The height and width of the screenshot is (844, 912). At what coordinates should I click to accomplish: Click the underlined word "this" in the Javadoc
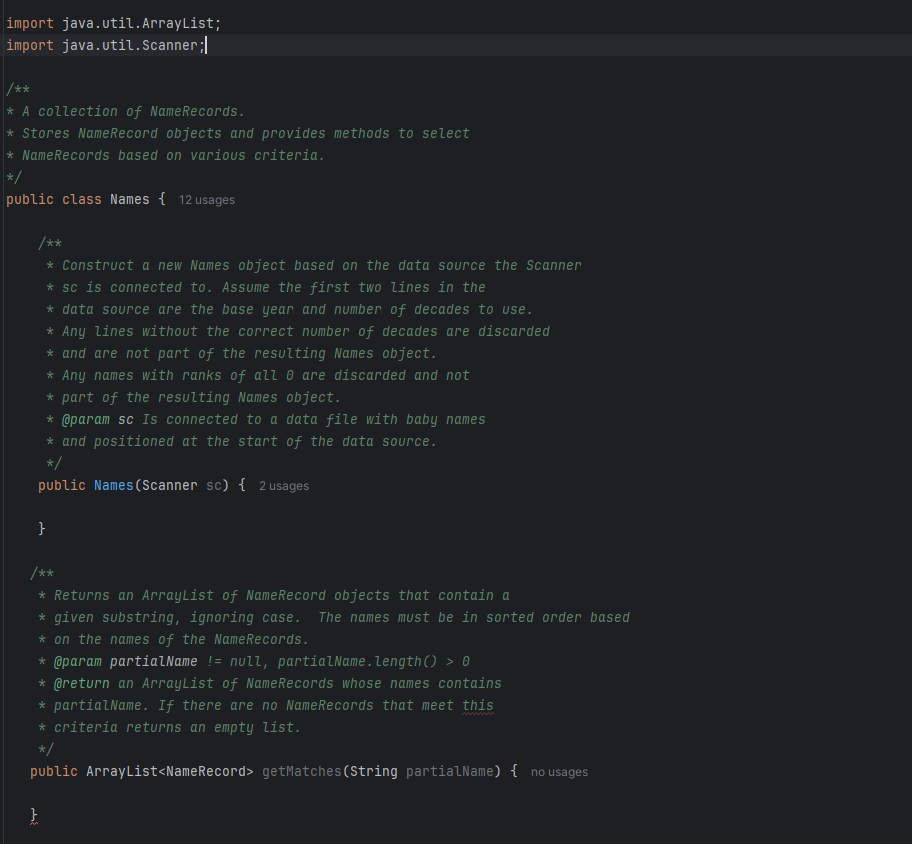pyautogui.click(x=478, y=705)
